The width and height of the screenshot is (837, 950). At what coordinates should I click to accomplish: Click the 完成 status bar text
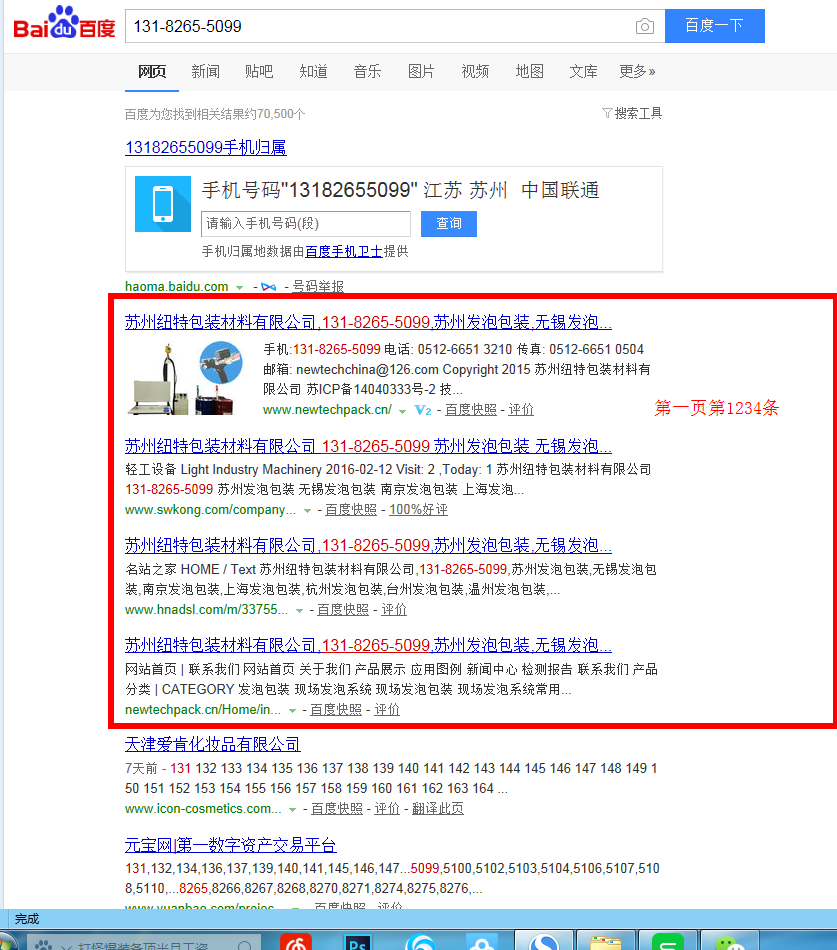point(27,919)
